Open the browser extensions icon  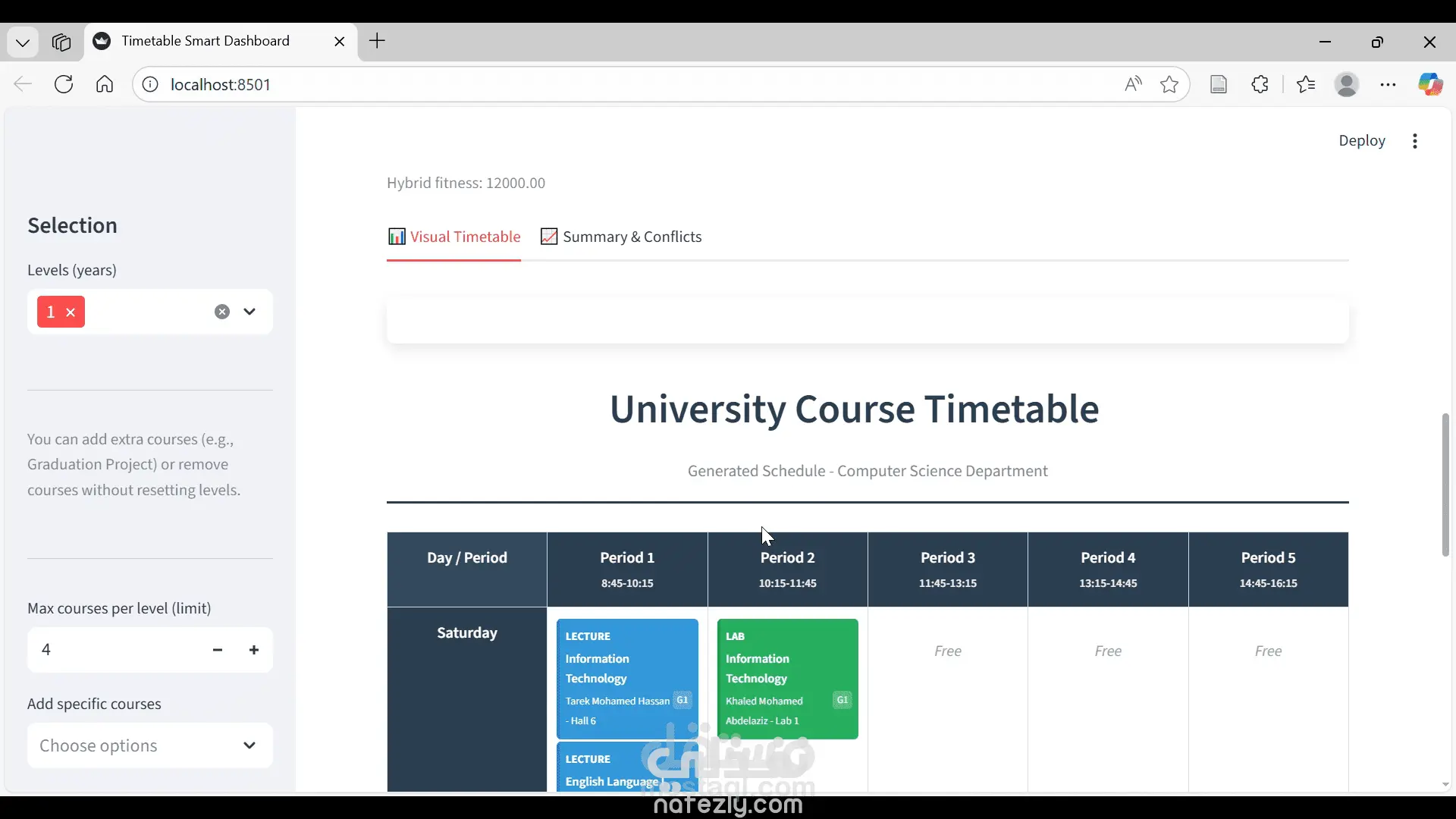1260,84
